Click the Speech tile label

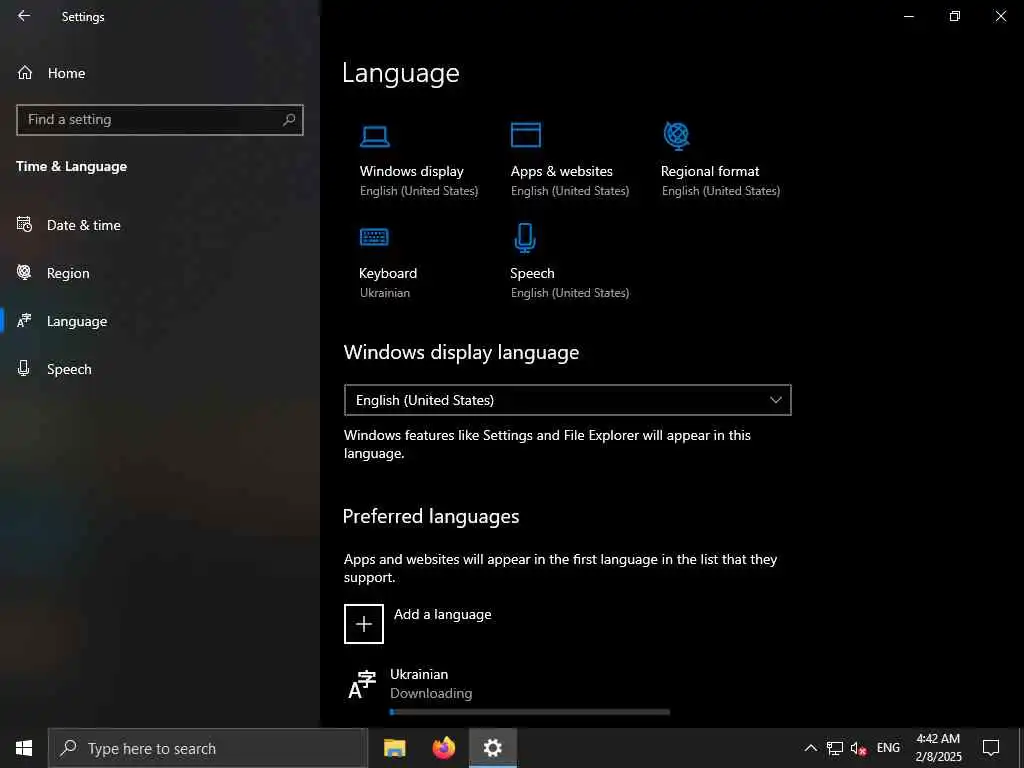tap(532, 273)
